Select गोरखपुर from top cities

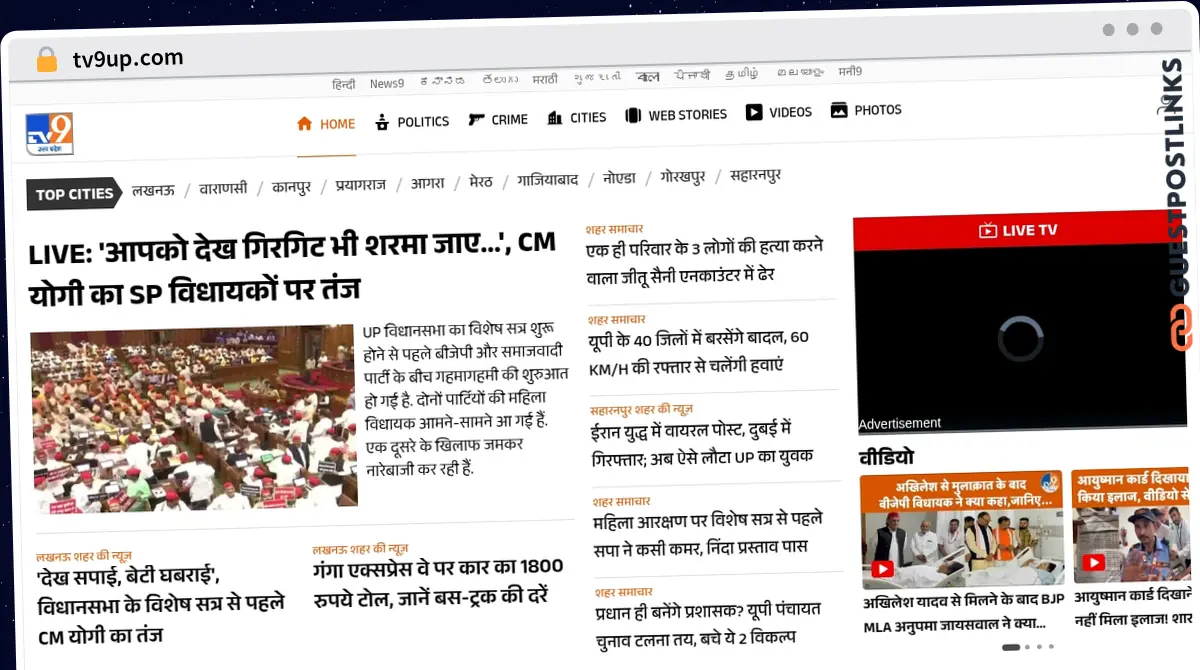tap(682, 177)
